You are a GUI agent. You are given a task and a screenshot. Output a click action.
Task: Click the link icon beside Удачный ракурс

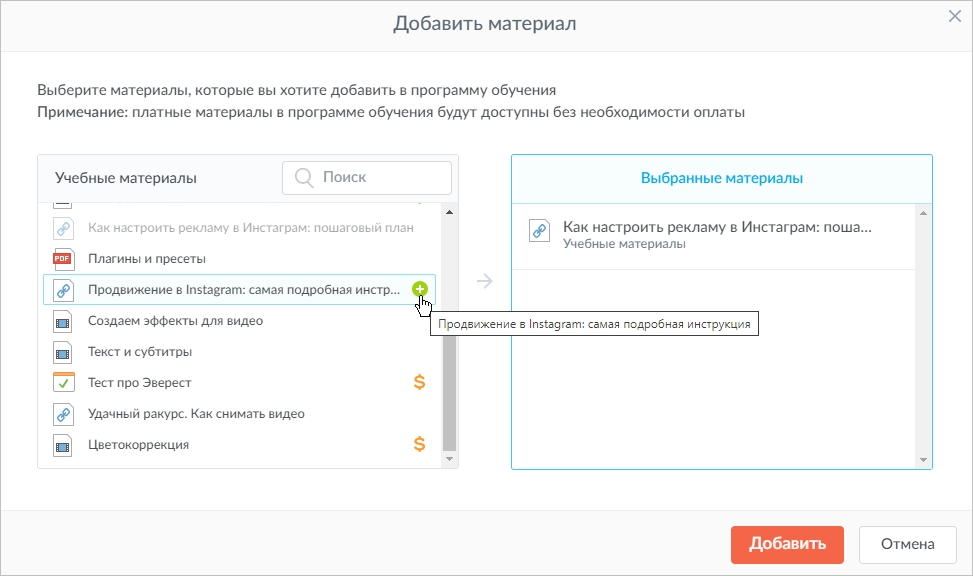click(x=63, y=414)
